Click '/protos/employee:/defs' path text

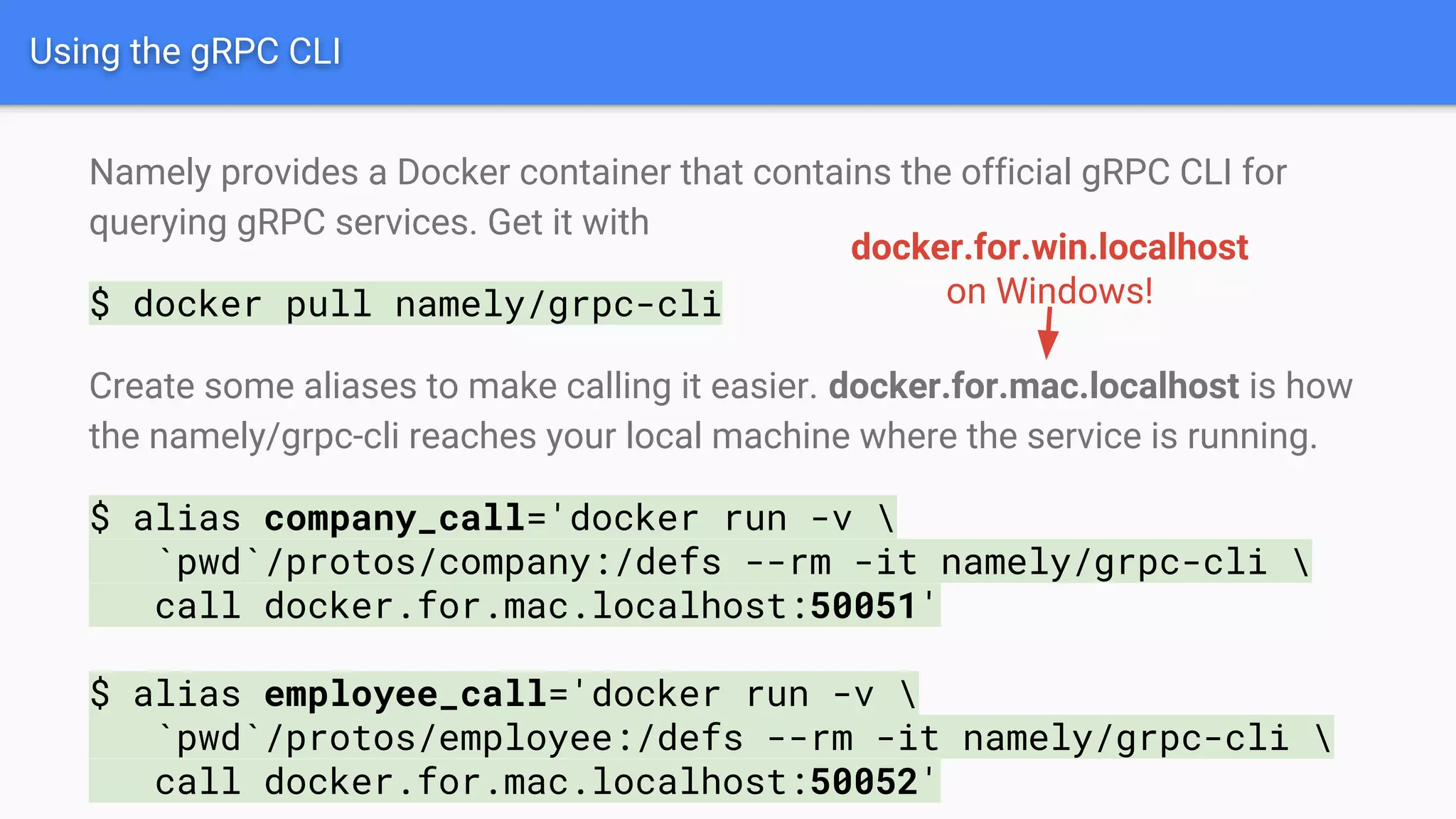point(504,739)
